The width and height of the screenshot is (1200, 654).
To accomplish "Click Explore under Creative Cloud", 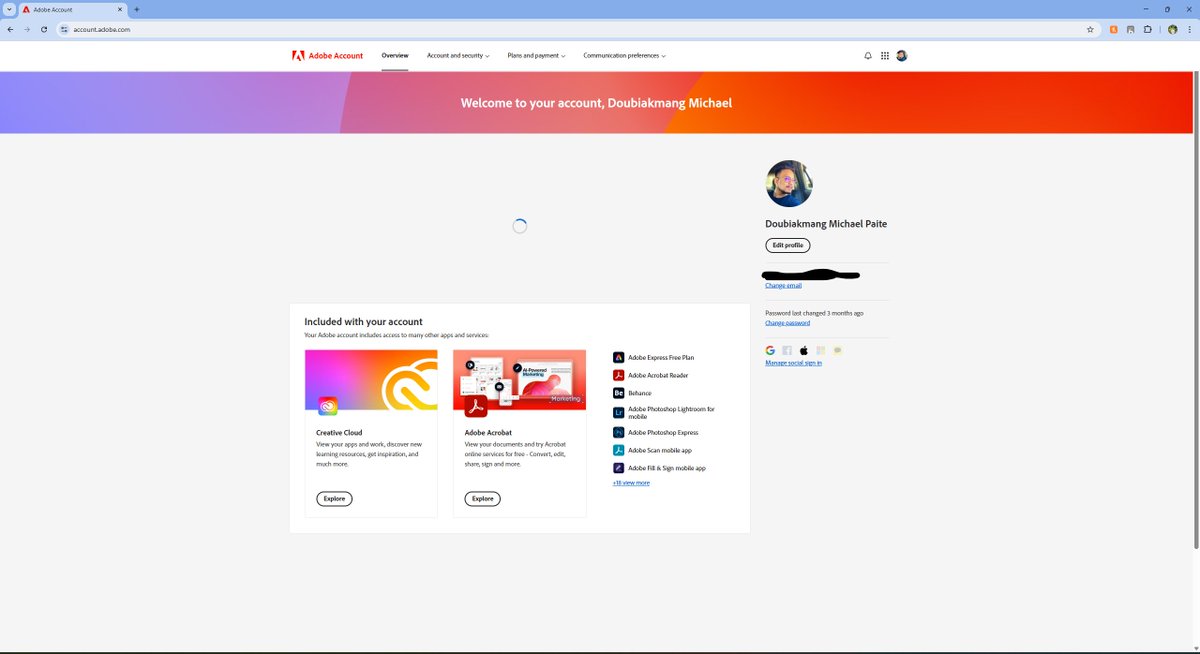I will (x=334, y=498).
